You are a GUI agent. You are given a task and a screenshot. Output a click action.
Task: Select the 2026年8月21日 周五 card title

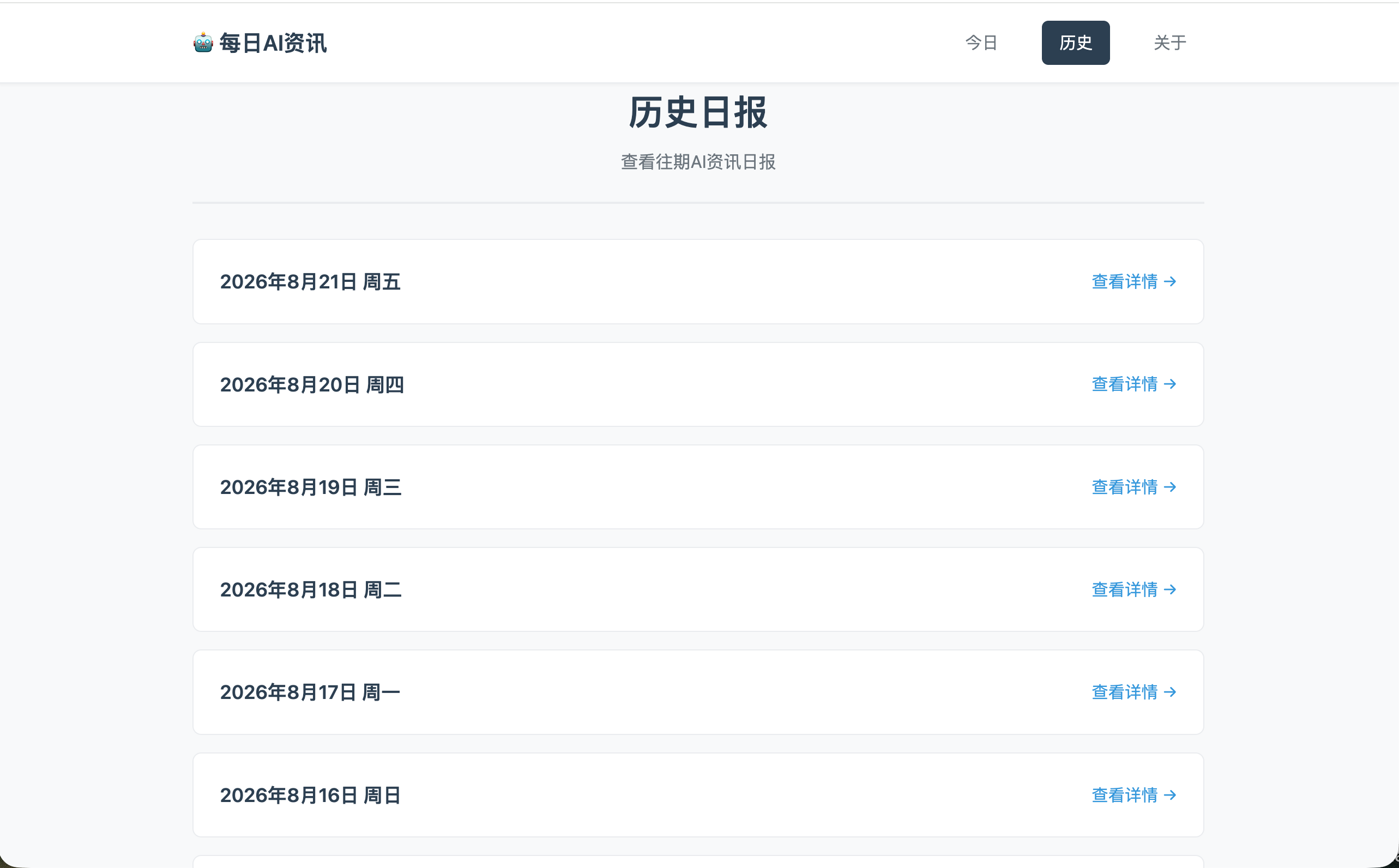pyautogui.click(x=310, y=282)
